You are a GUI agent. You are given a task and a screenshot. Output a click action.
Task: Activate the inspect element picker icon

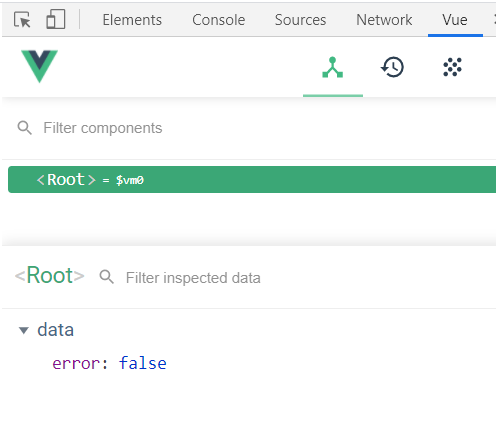(22, 19)
